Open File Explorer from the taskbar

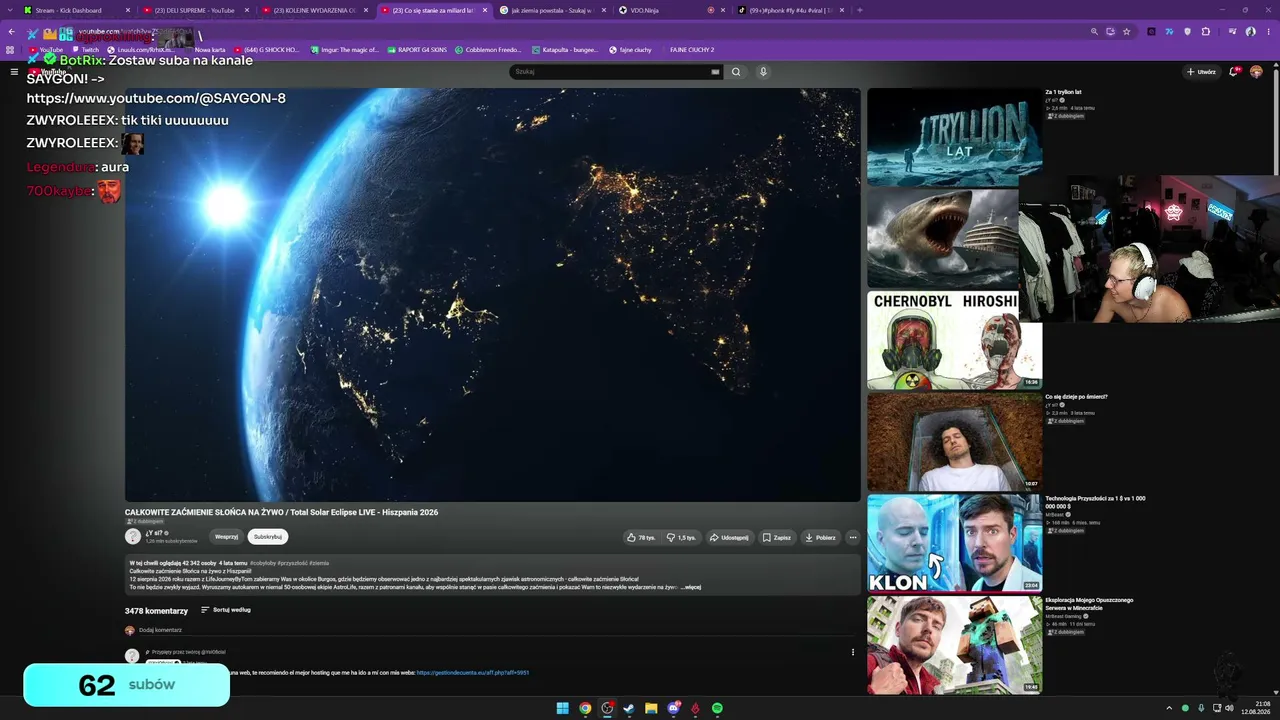pyautogui.click(x=651, y=708)
